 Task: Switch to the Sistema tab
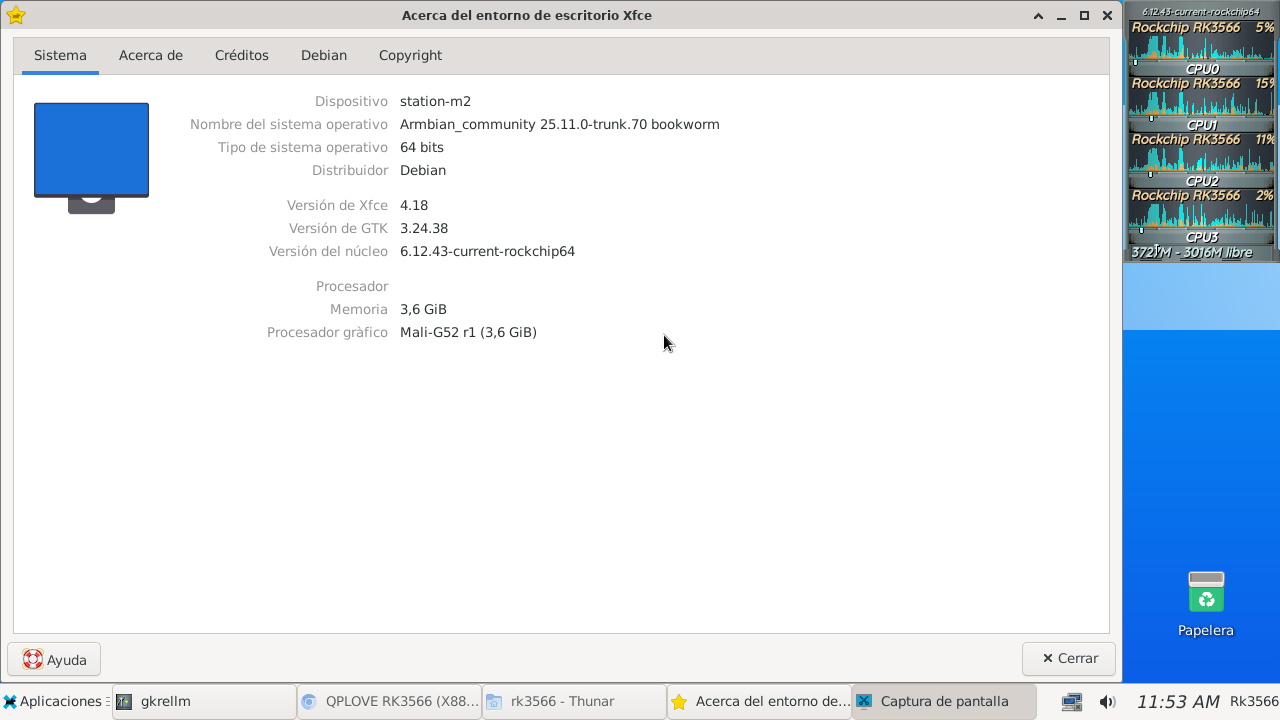pos(60,56)
